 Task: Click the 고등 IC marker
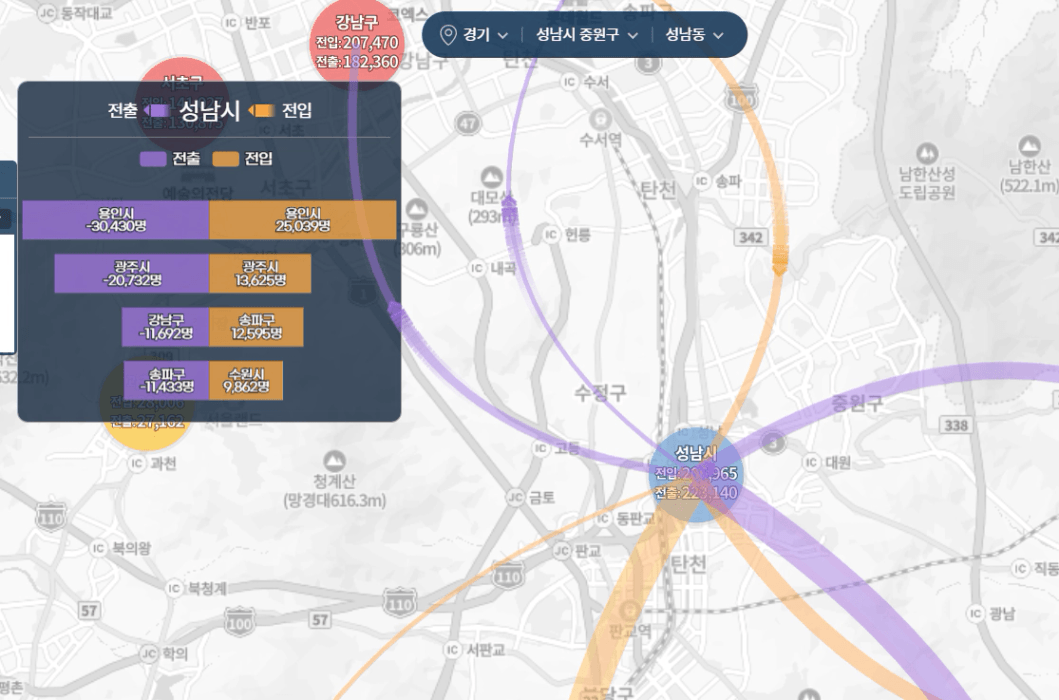(x=540, y=448)
